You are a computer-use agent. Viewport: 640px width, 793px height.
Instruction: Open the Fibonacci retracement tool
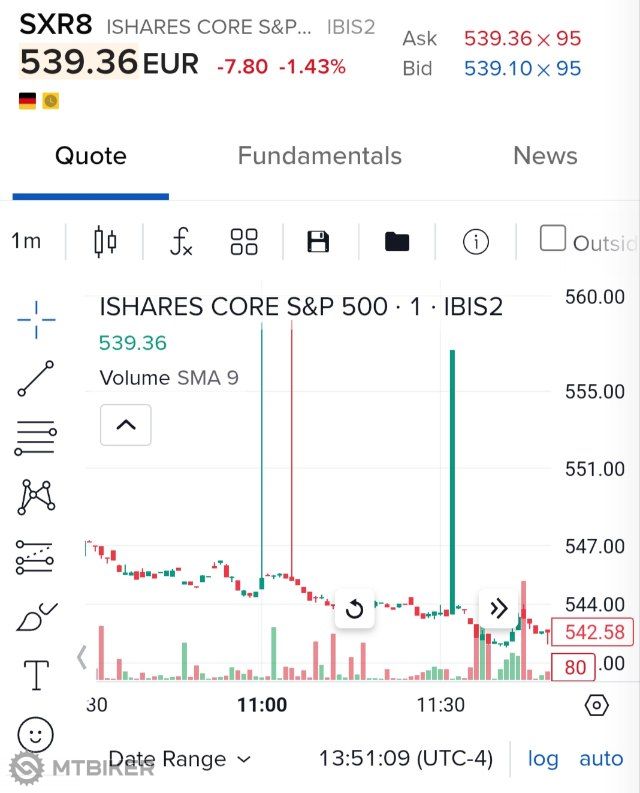click(36, 438)
